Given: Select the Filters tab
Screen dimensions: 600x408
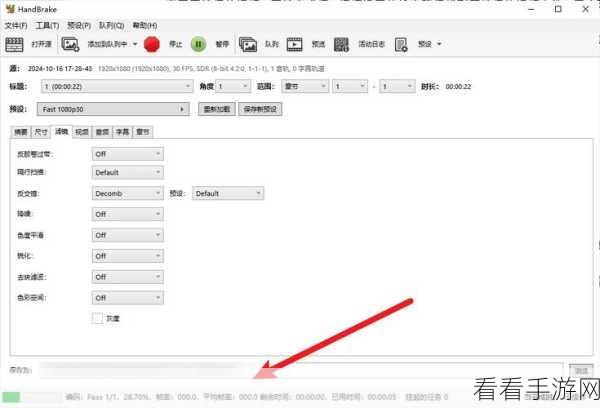Looking at the screenshot, I should coord(61,131).
